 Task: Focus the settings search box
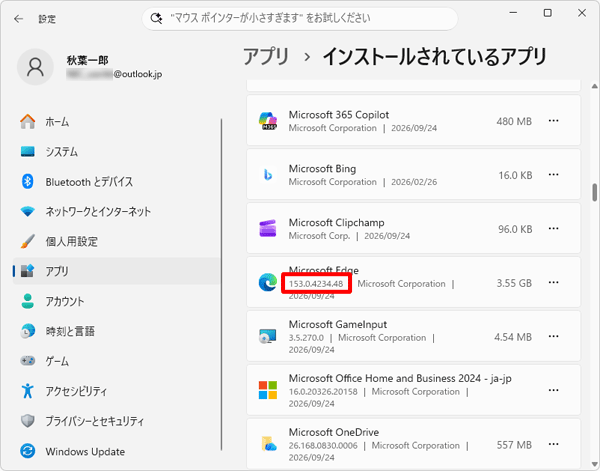pos(300,18)
